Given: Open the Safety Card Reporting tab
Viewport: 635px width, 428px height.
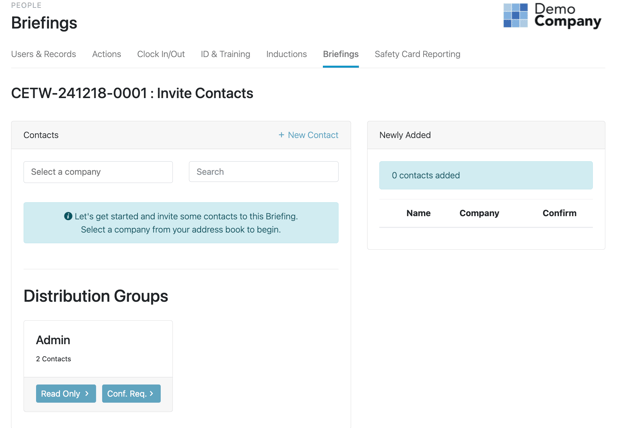Looking at the screenshot, I should click(418, 54).
